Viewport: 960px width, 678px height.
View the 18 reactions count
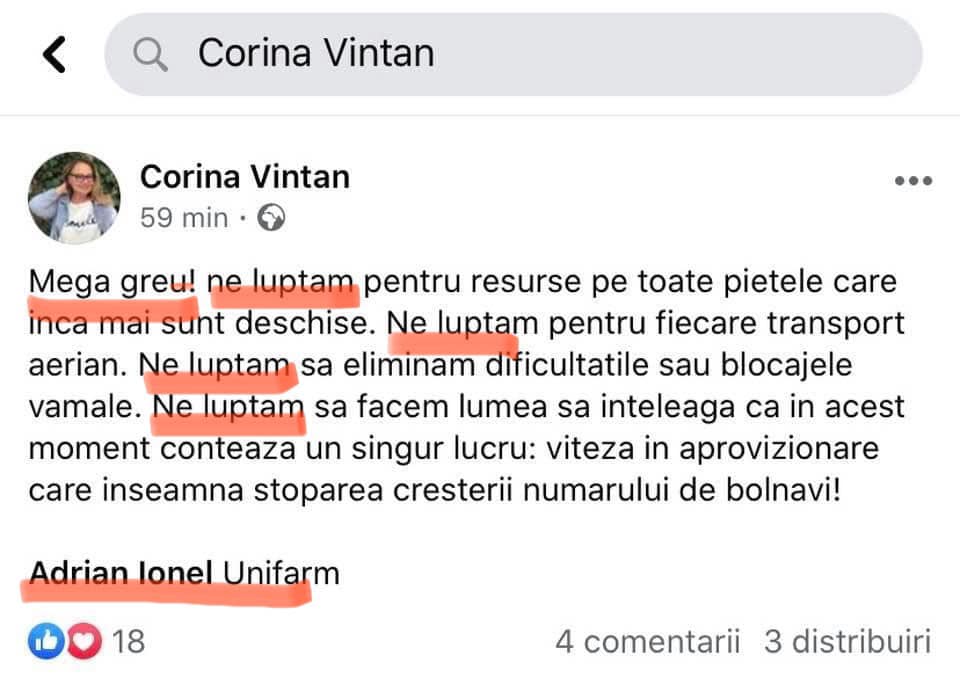tap(128, 641)
